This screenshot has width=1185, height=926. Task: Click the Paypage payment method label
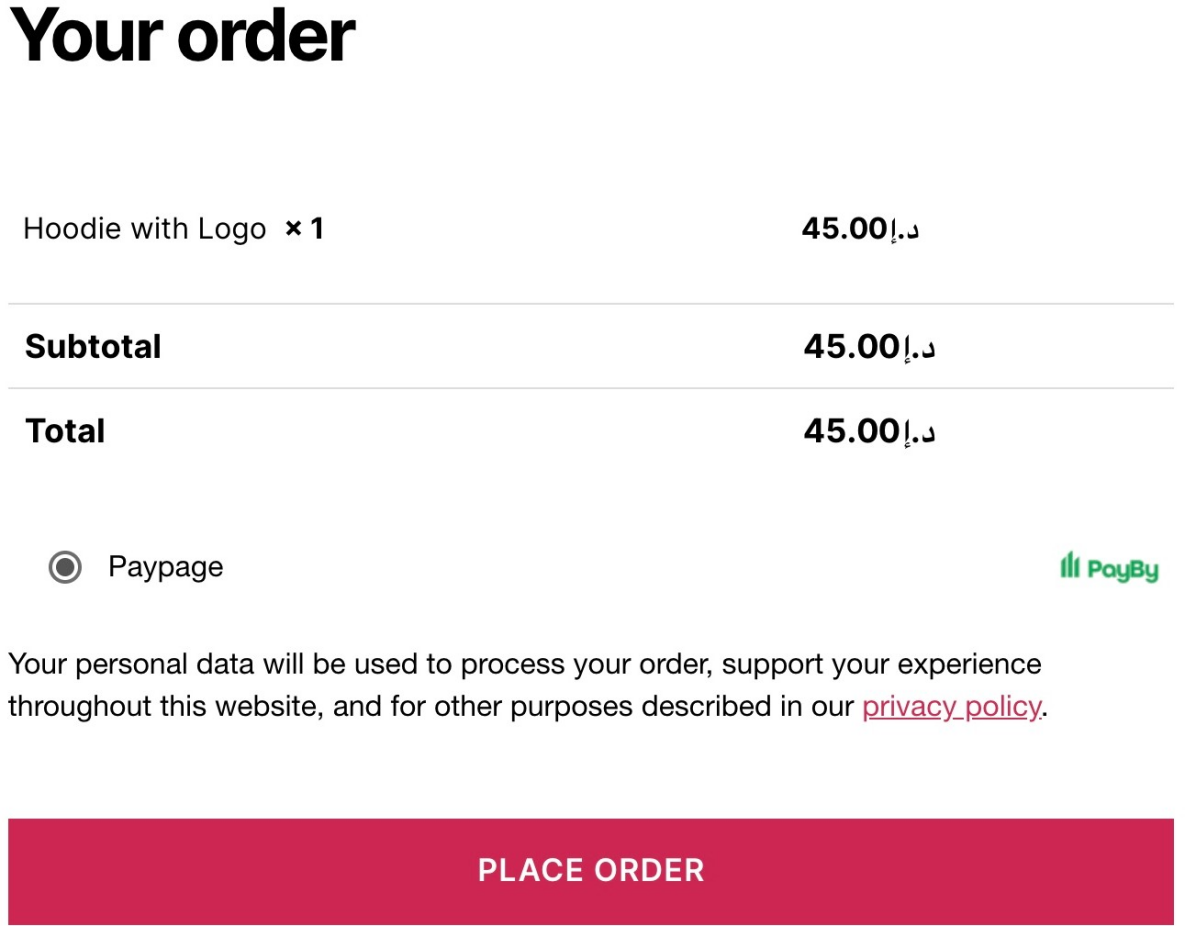click(x=165, y=567)
